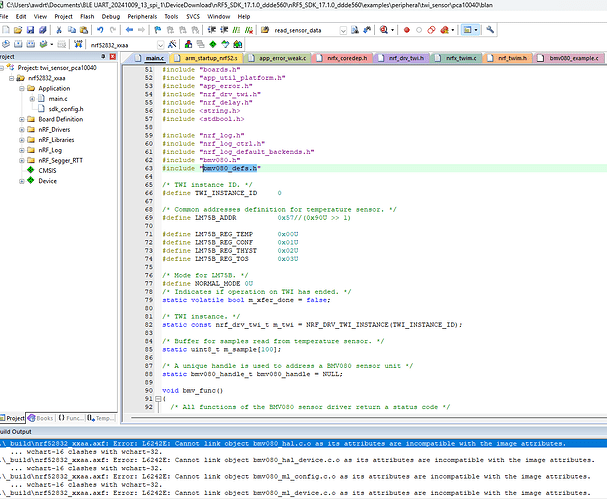Viewport: 607px width, 499px height.
Task: Open the batch build dropdown arrow
Action: [x=51, y=44]
